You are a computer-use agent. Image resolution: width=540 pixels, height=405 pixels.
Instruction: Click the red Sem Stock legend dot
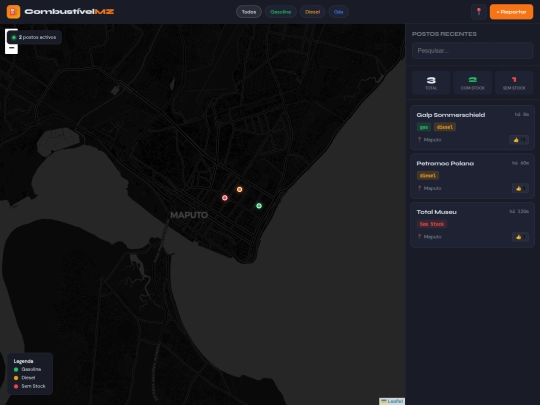[x=16, y=386]
